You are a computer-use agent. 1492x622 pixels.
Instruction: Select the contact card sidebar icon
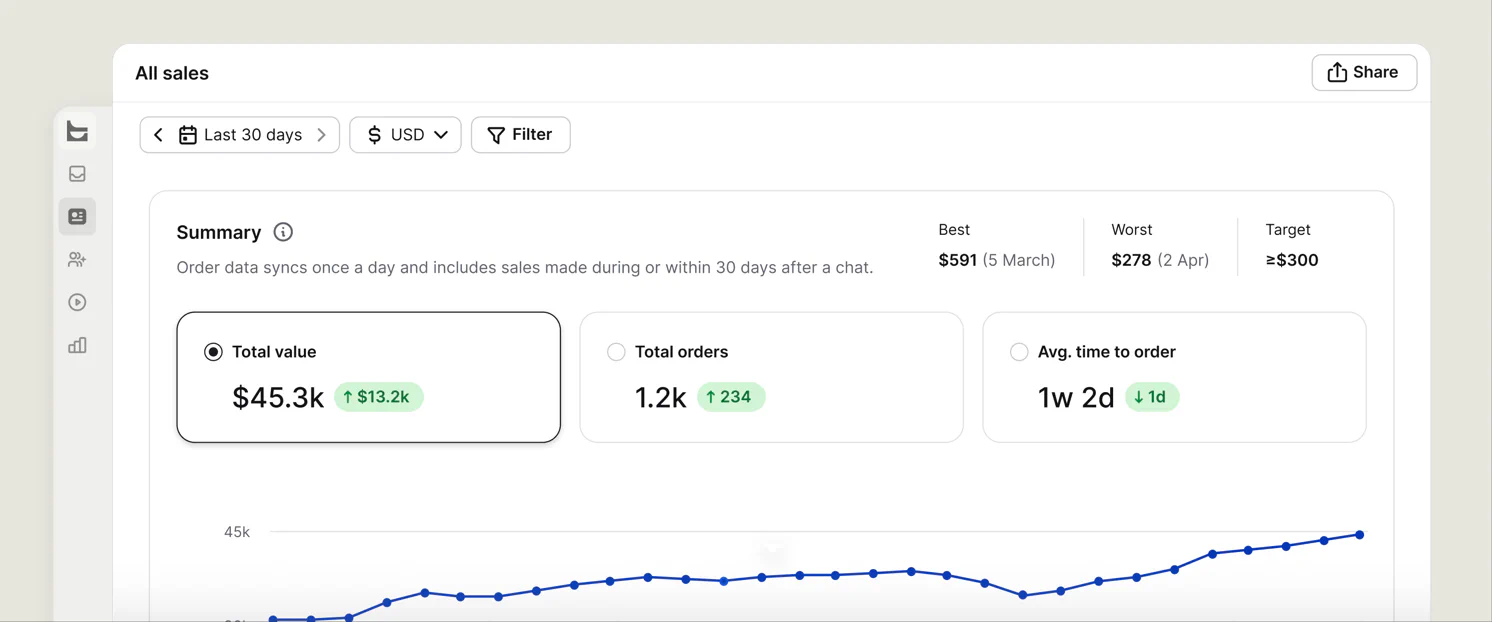coord(77,216)
